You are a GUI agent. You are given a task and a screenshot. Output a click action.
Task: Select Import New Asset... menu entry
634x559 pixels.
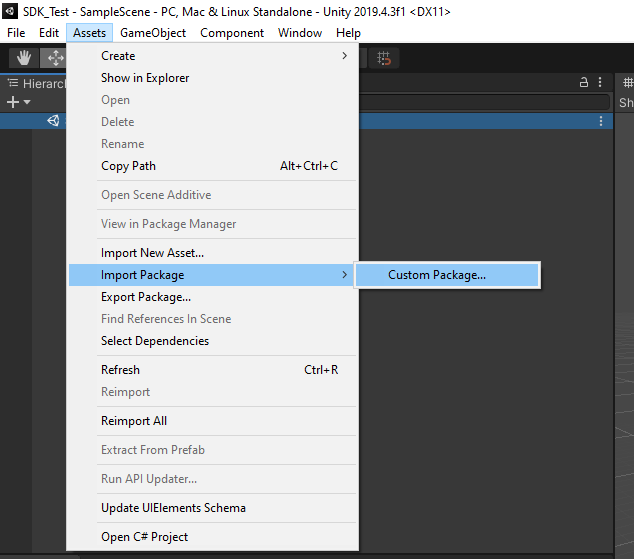152,253
